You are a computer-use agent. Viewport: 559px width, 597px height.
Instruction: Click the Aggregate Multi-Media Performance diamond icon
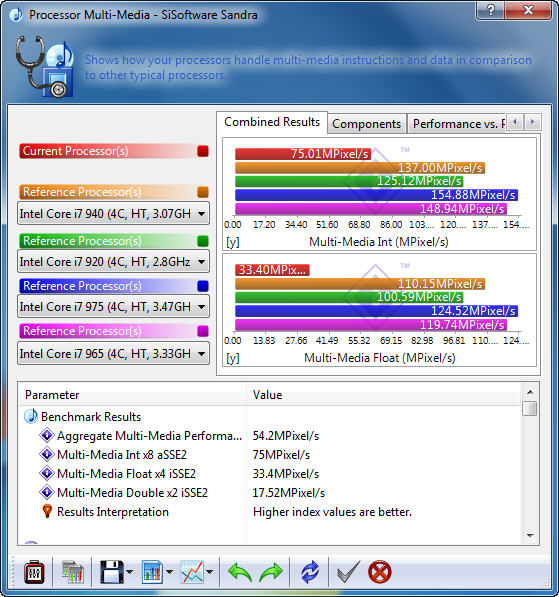pos(47,435)
